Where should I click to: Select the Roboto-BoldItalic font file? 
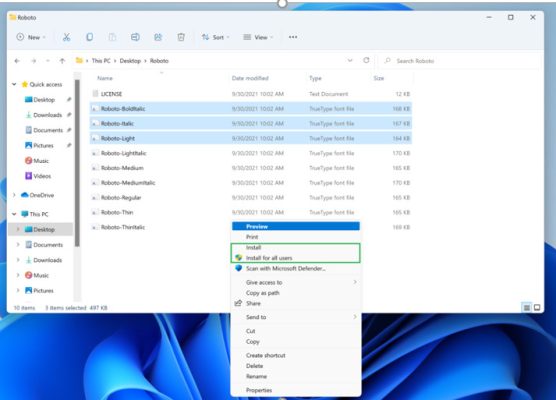pyautogui.click(x=250, y=109)
